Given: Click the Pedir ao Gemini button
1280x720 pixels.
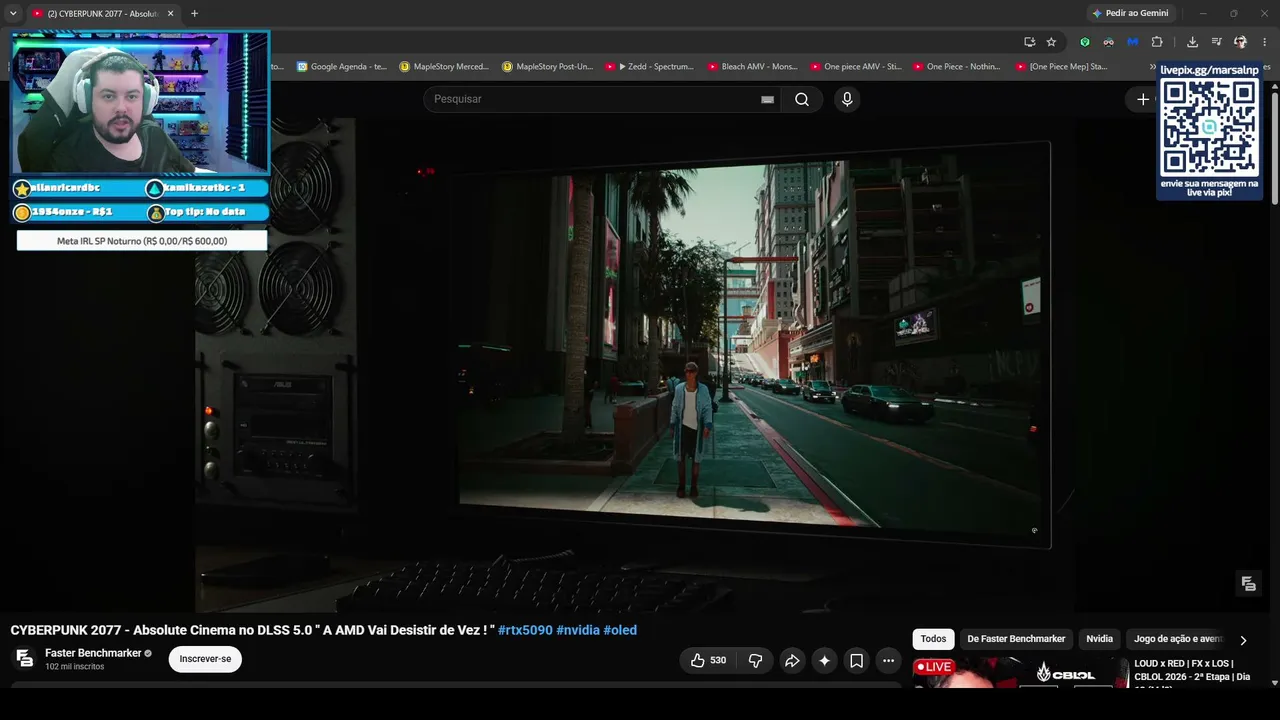Looking at the screenshot, I should tap(1130, 13).
